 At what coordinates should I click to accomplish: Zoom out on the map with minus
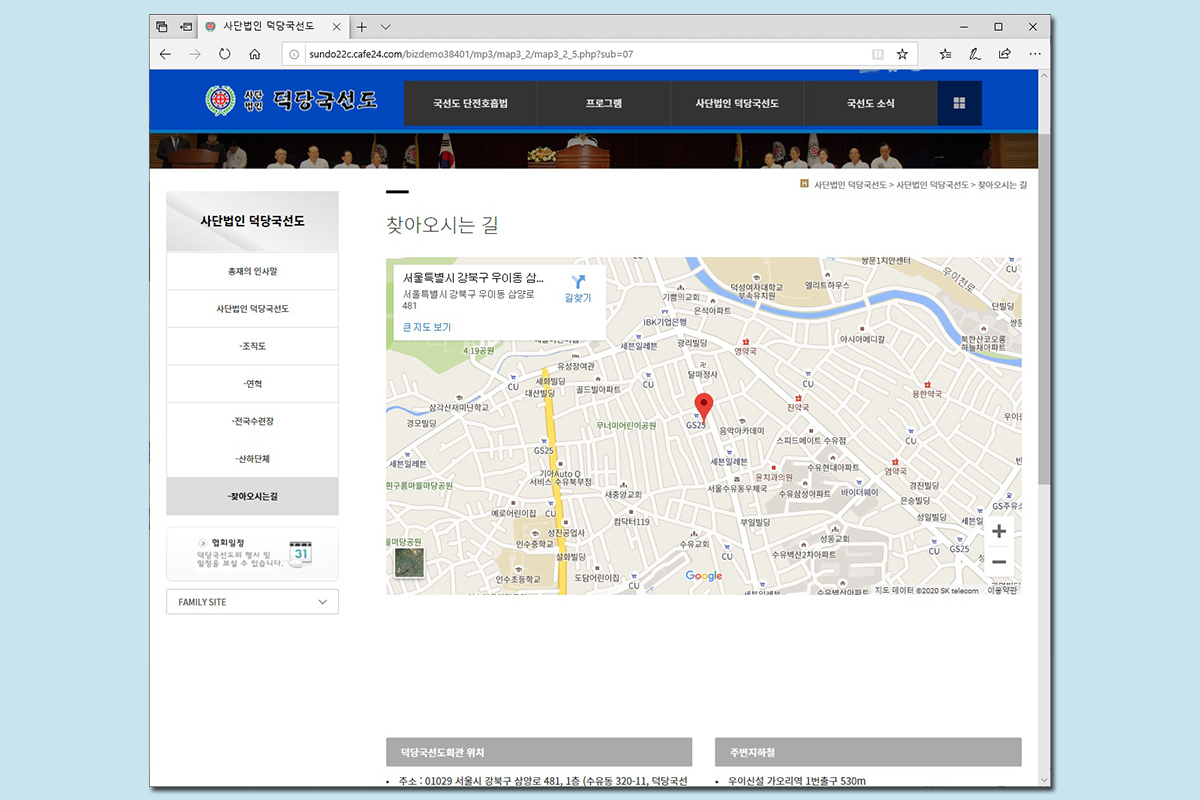point(998,562)
